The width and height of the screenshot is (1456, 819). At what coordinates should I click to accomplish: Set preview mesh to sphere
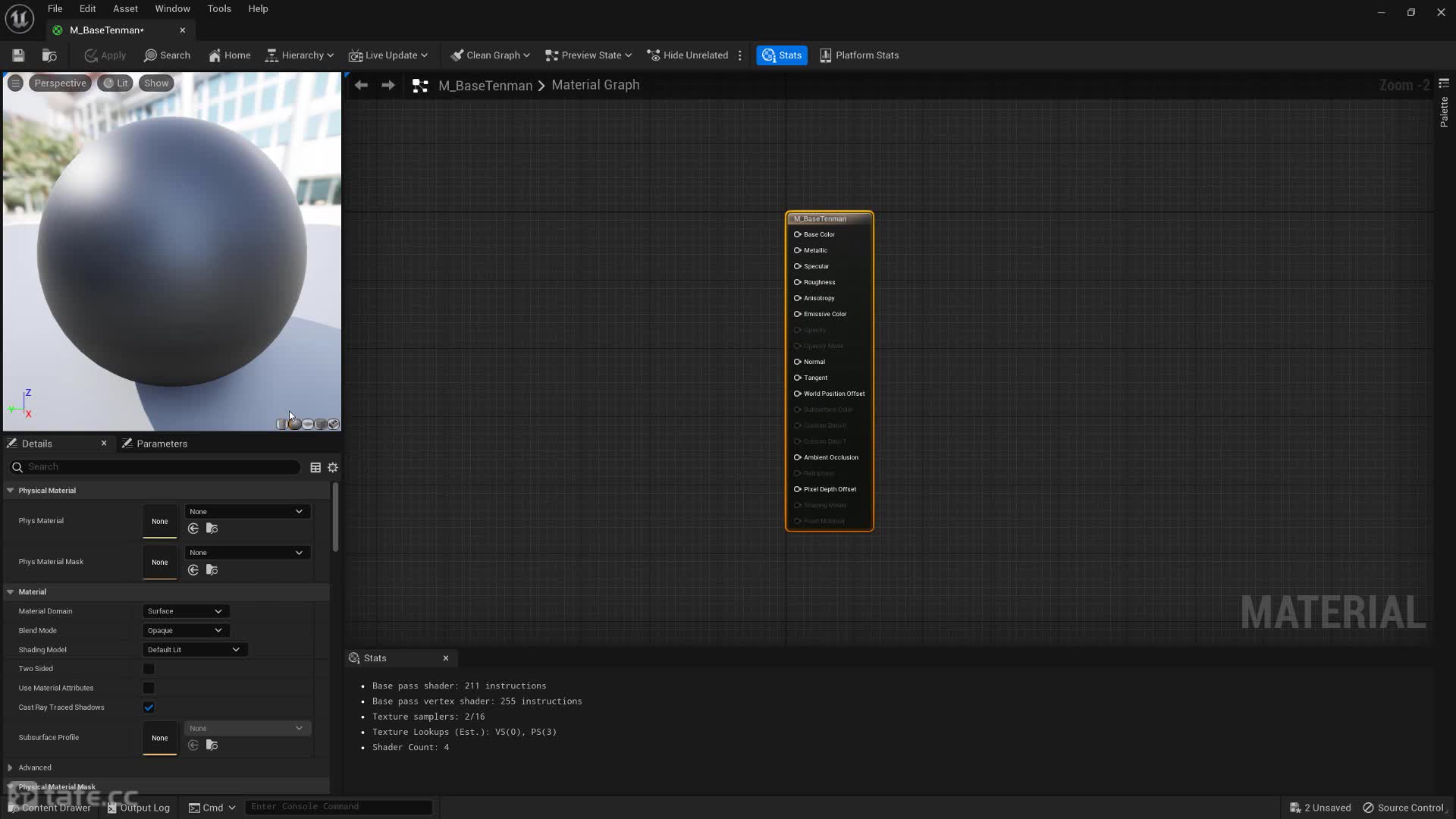295,424
